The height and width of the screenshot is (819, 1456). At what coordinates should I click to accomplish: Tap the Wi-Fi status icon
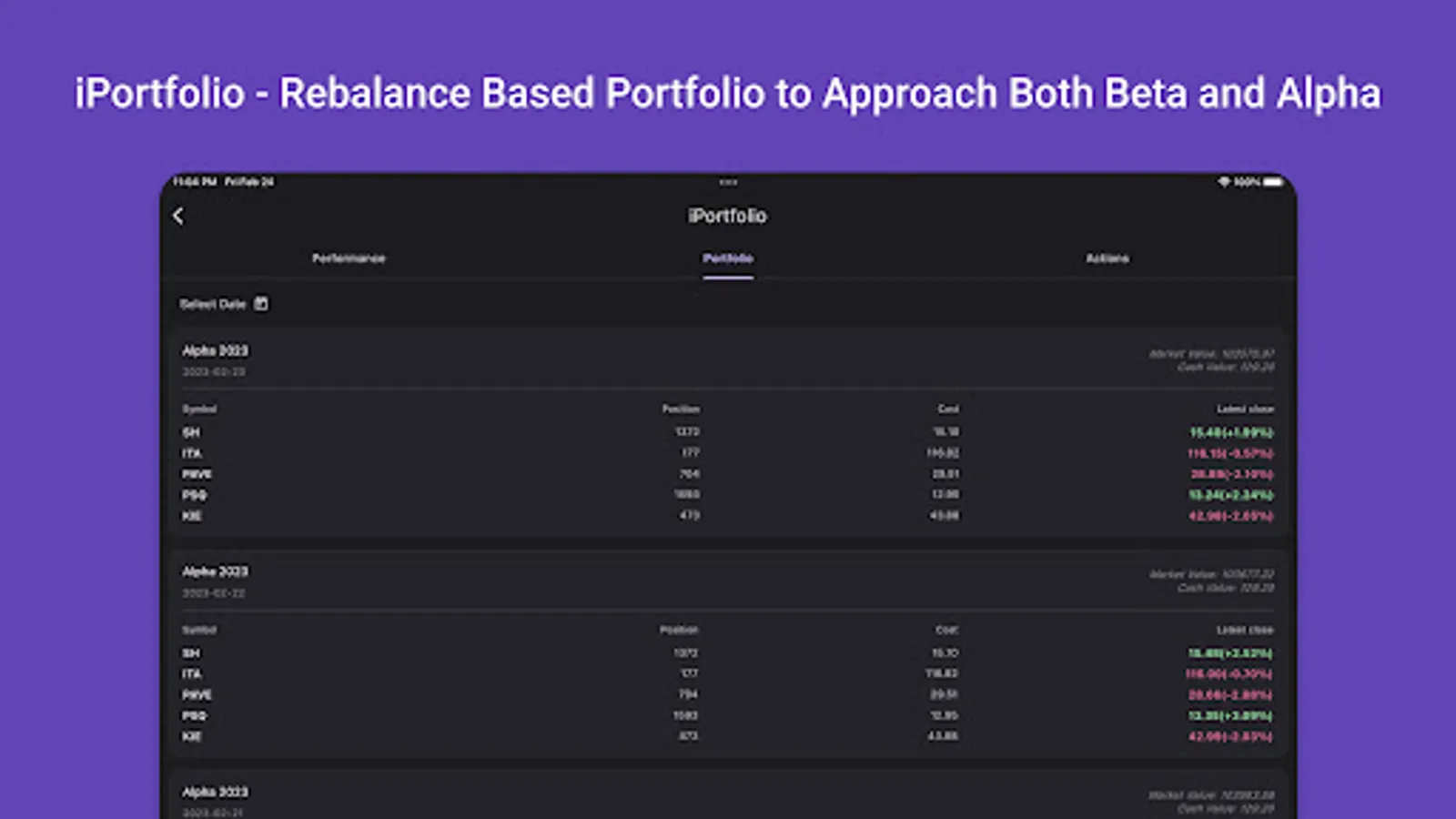coord(1224,182)
